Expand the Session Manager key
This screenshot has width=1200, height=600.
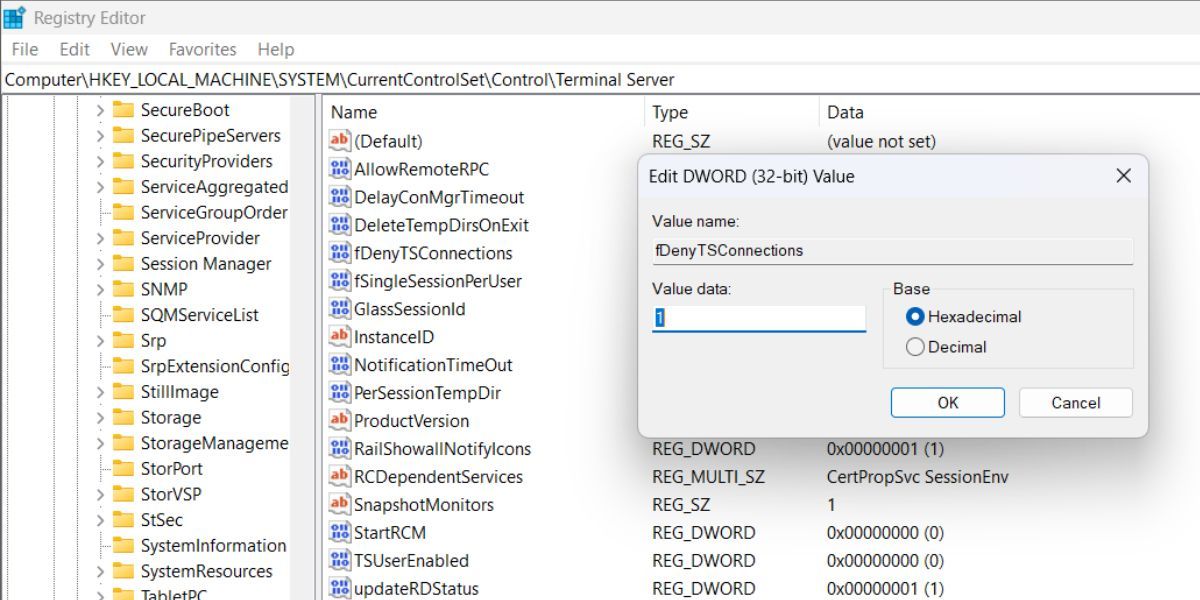[100, 264]
